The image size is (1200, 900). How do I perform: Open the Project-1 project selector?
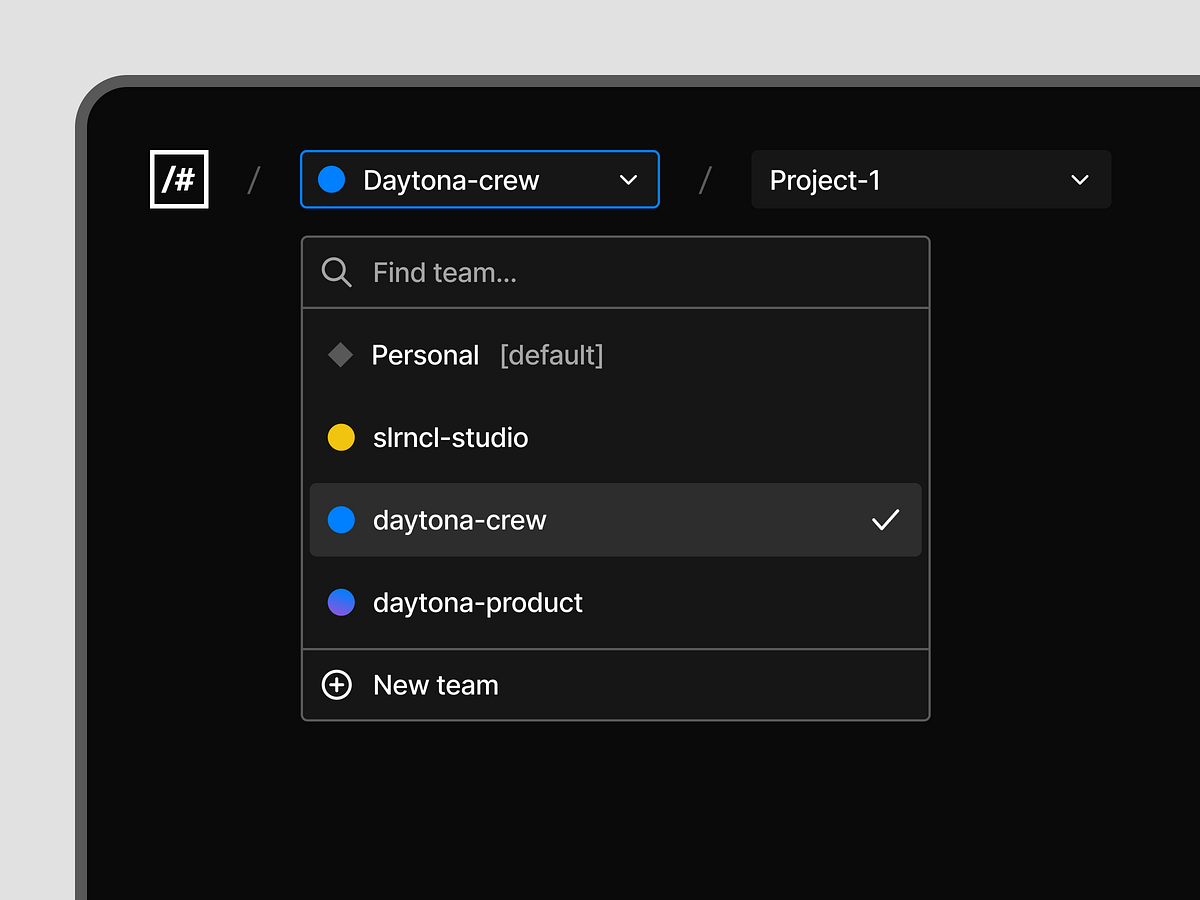click(900, 180)
